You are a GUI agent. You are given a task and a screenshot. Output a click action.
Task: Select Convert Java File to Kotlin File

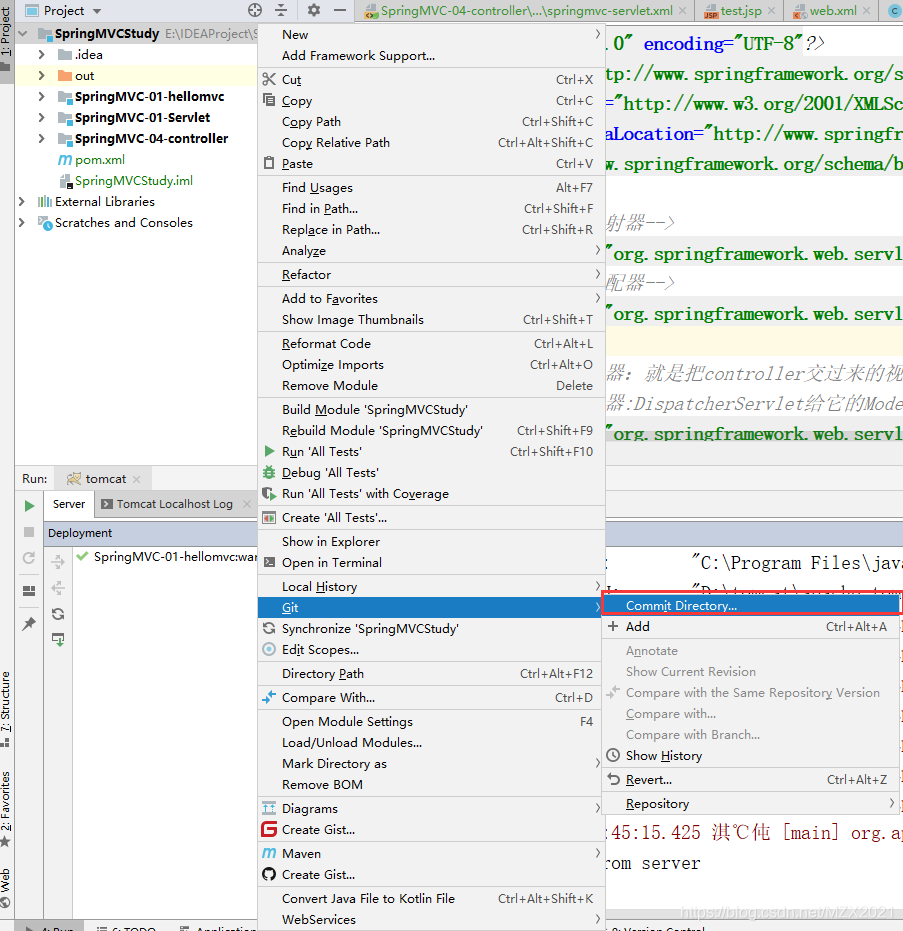431,898
